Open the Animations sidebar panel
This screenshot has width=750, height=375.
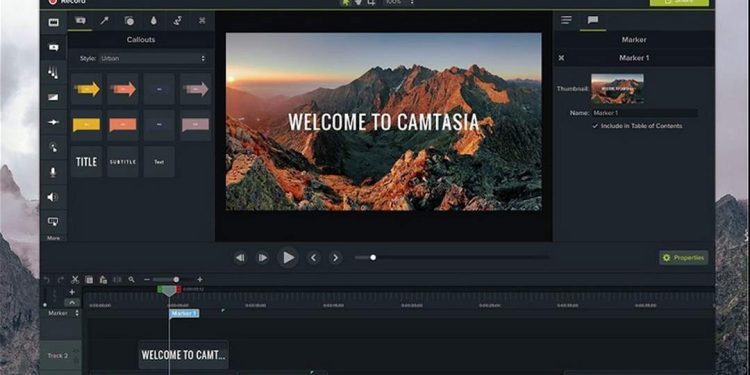[54, 122]
